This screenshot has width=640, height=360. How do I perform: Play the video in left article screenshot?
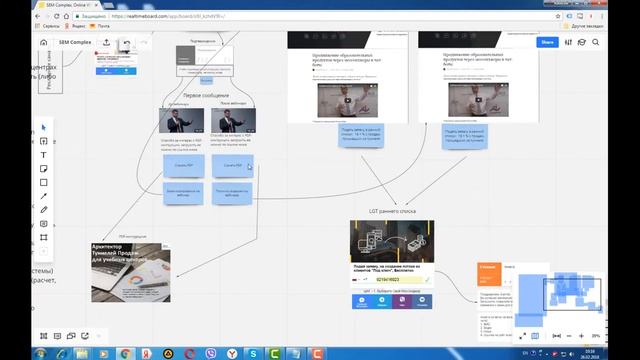[347, 100]
